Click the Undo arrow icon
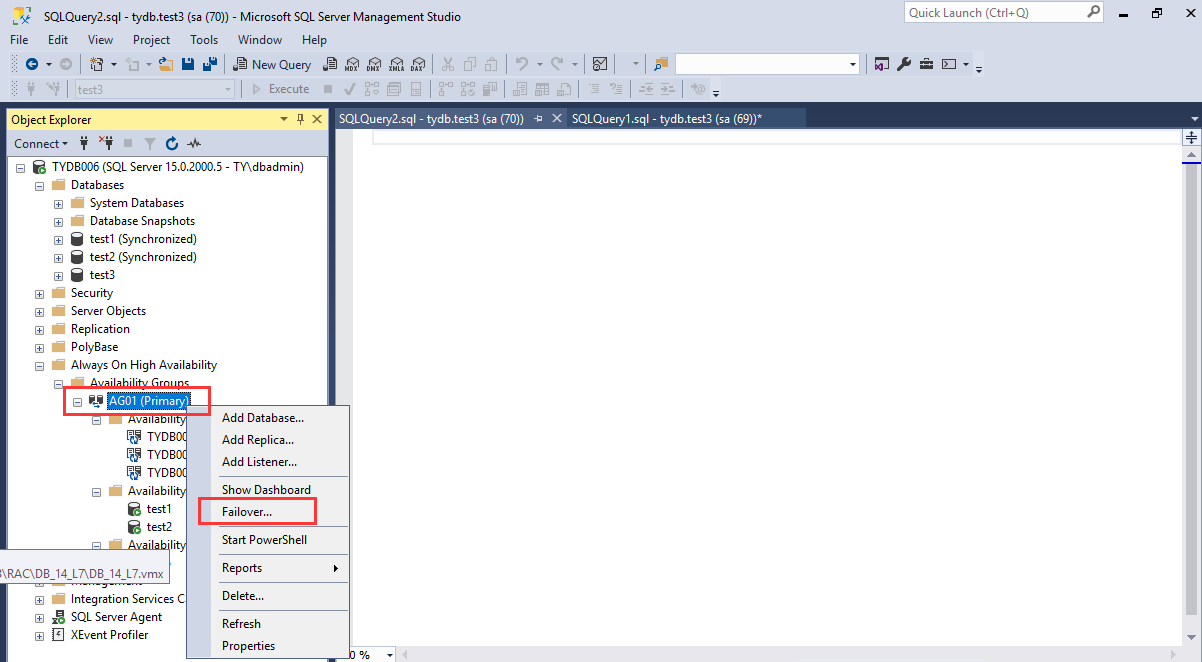 pos(521,64)
